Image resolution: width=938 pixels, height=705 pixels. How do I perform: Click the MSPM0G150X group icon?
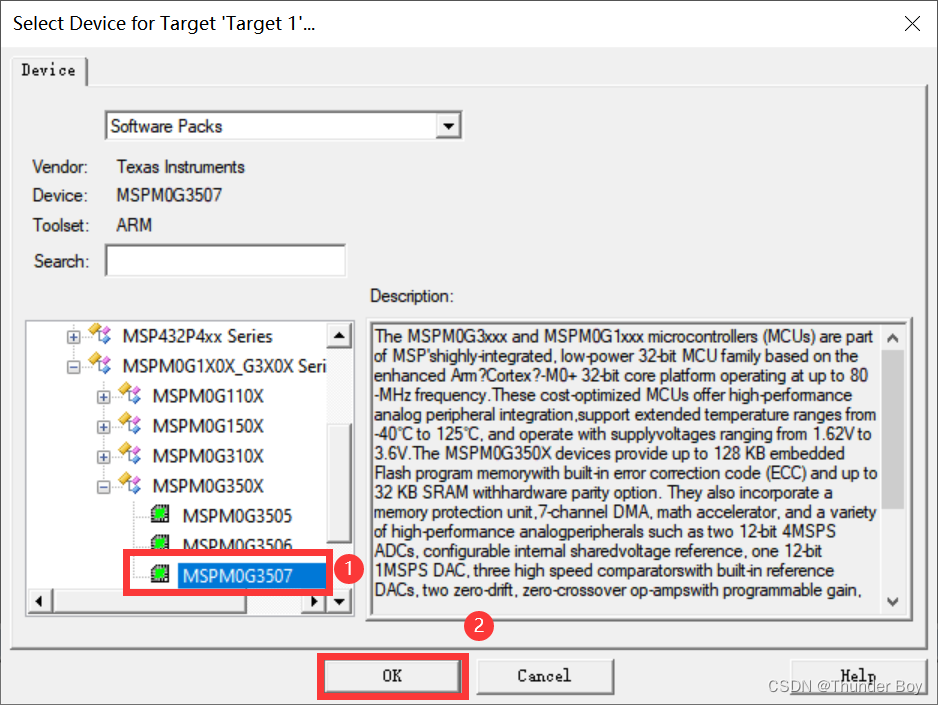pos(130,423)
